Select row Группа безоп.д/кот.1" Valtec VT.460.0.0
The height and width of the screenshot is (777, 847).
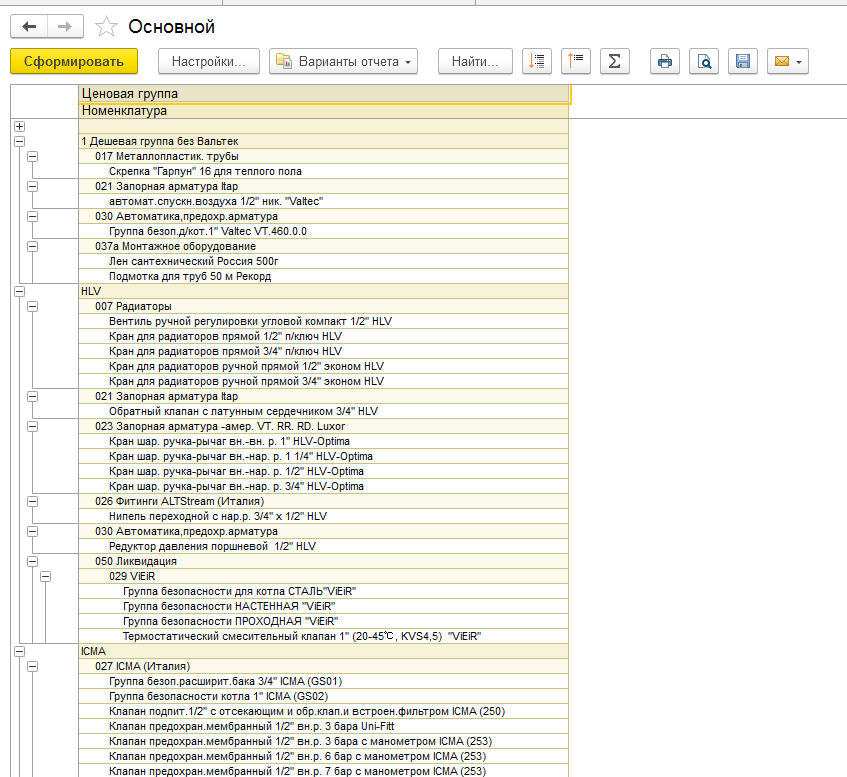324,231
